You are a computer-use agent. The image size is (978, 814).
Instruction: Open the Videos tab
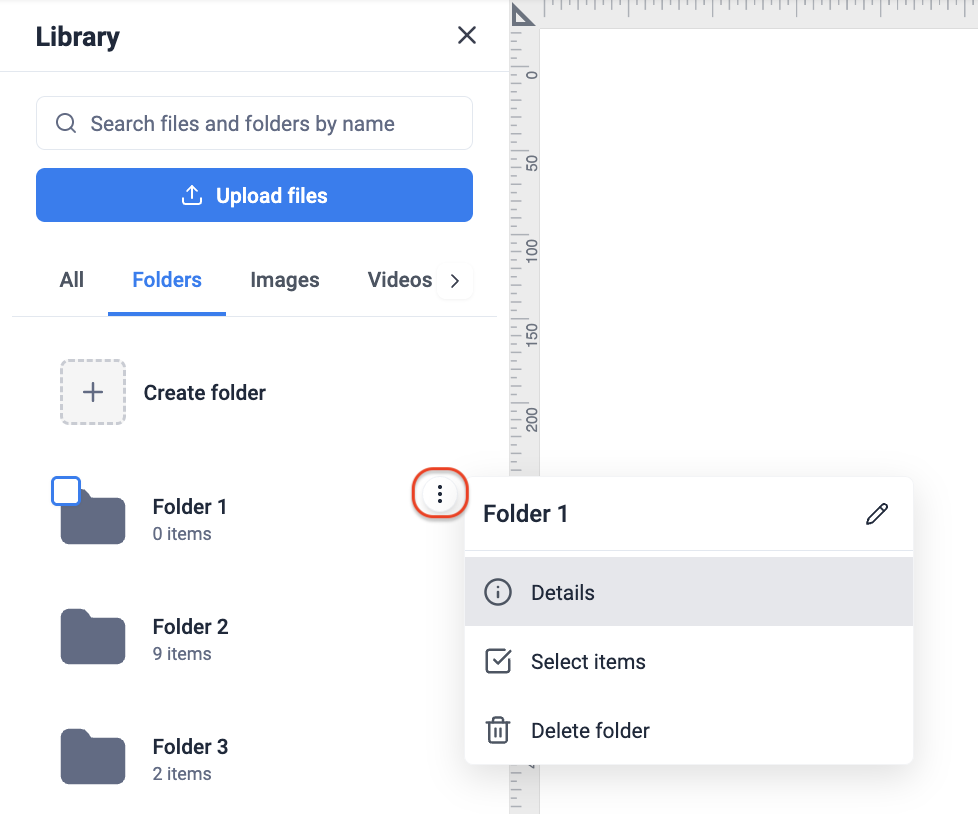[399, 280]
